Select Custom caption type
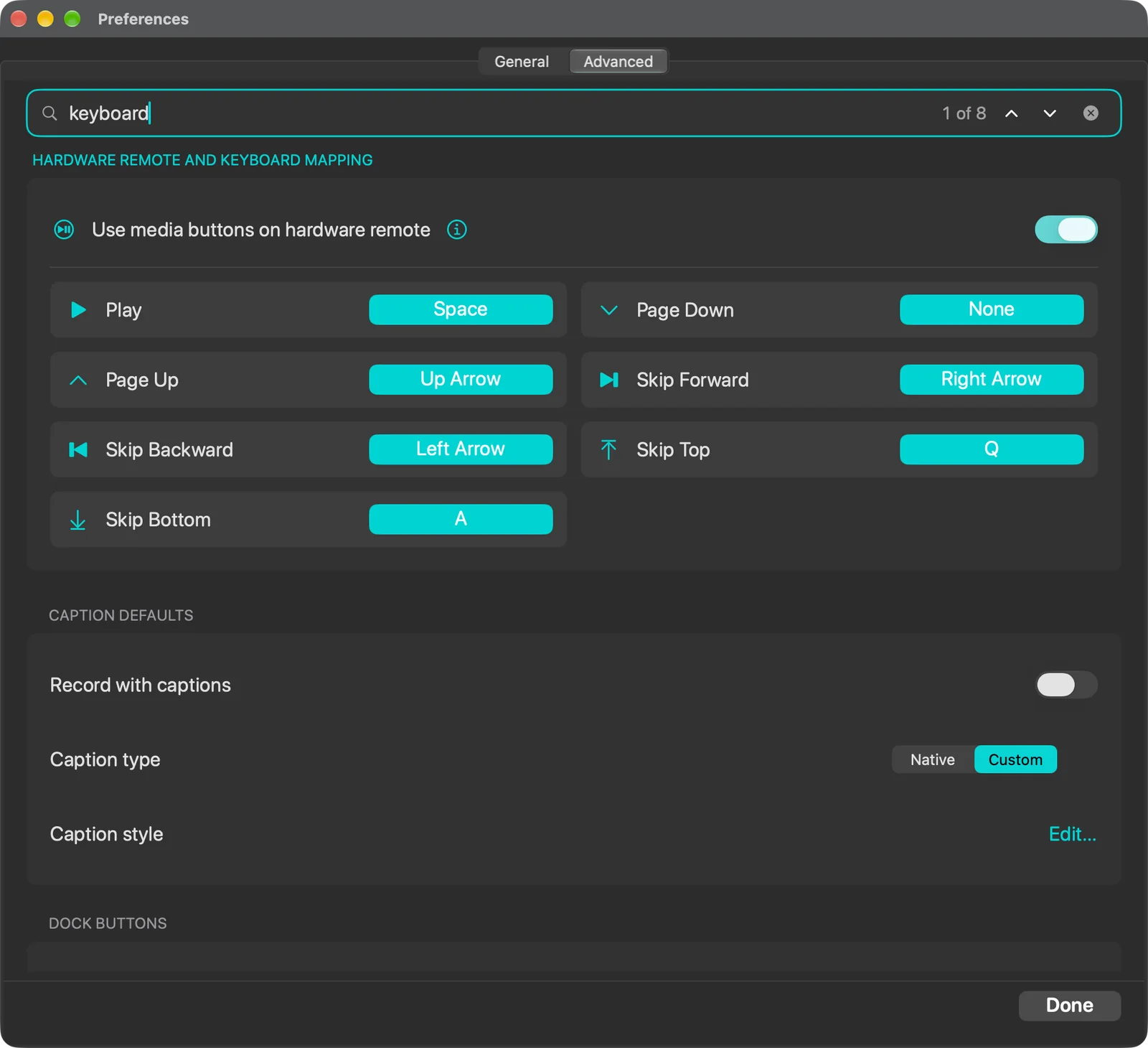The image size is (1148, 1048). coord(1015,759)
